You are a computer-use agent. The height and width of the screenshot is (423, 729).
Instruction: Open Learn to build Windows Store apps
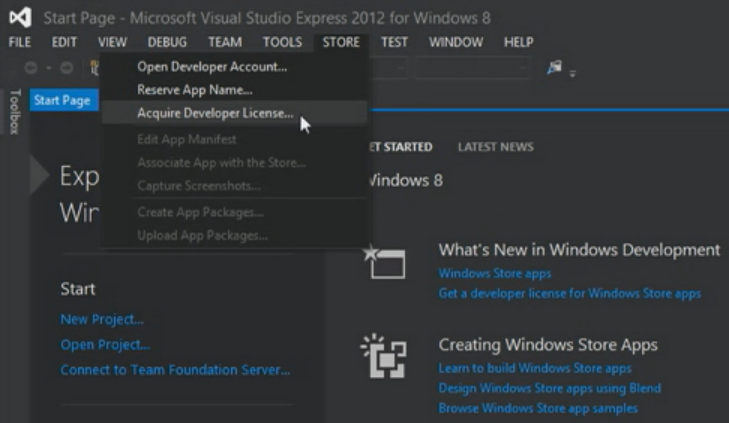coord(535,368)
